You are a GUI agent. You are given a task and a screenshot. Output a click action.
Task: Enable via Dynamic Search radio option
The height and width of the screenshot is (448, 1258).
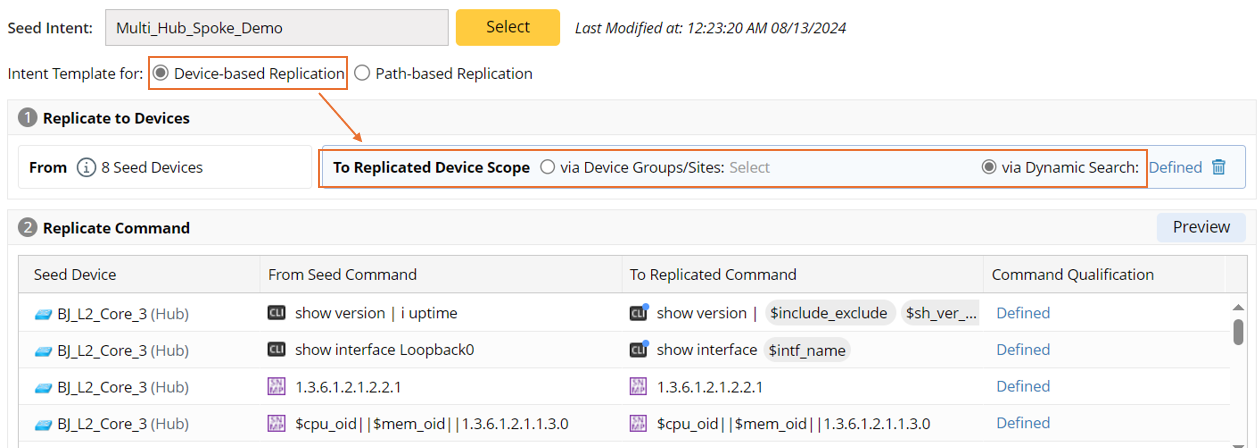coord(989,167)
